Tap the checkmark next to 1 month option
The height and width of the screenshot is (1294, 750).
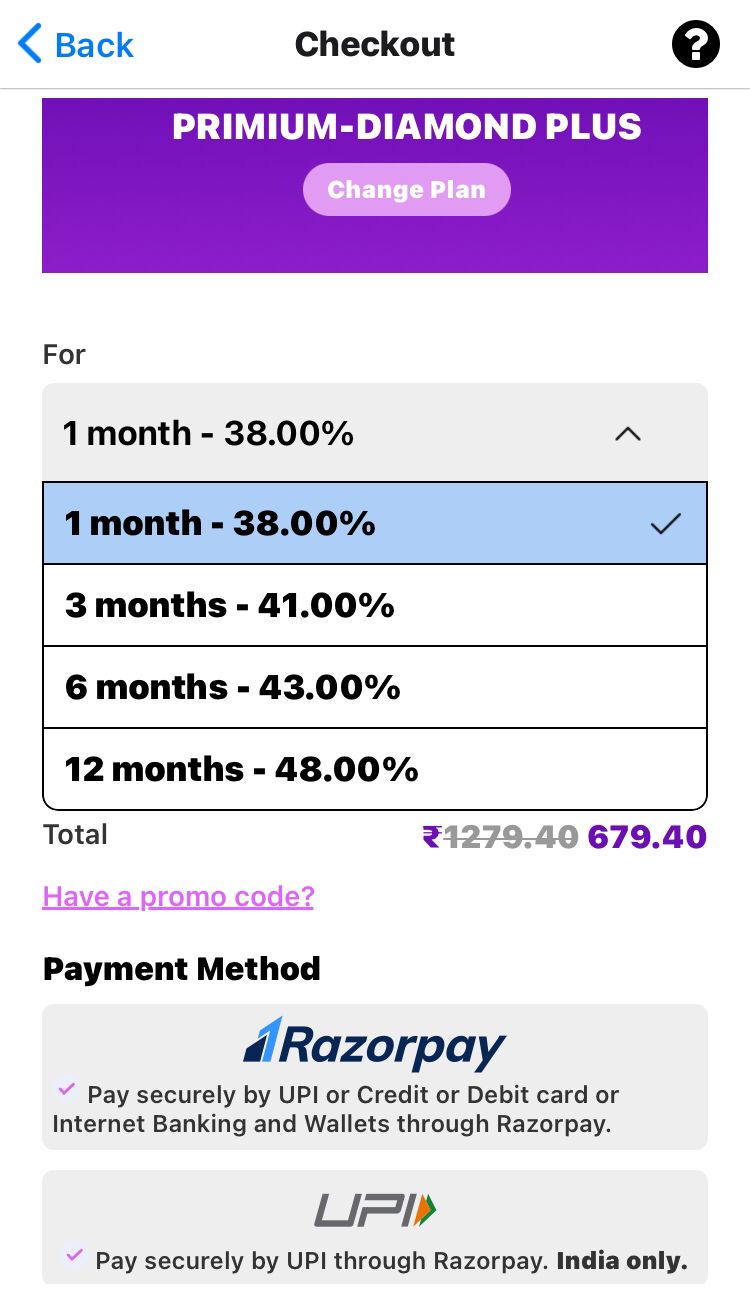[x=665, y=524]
